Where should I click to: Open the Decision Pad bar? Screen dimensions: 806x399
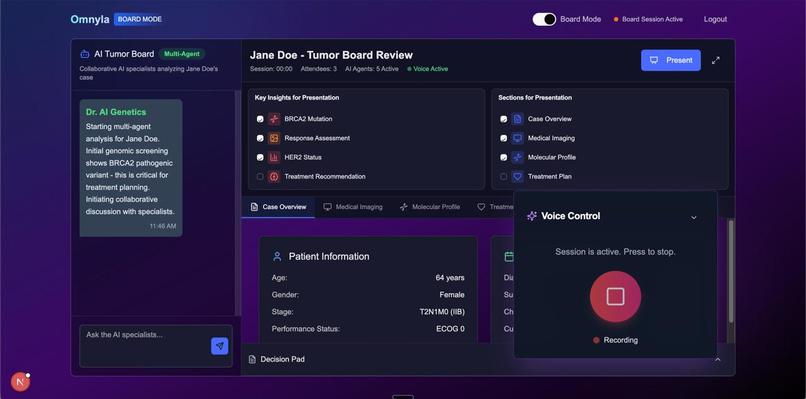(488, 359)
